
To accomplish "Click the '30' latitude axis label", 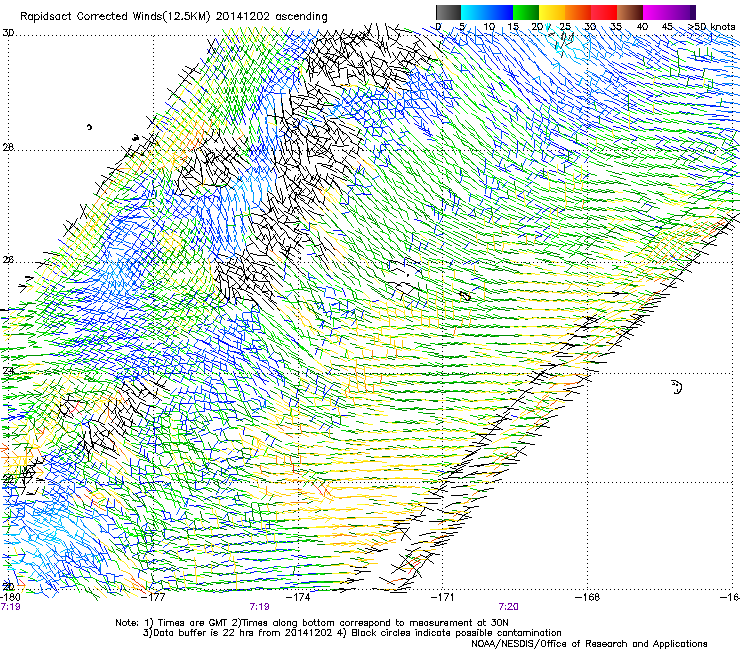I will point(8,33).
